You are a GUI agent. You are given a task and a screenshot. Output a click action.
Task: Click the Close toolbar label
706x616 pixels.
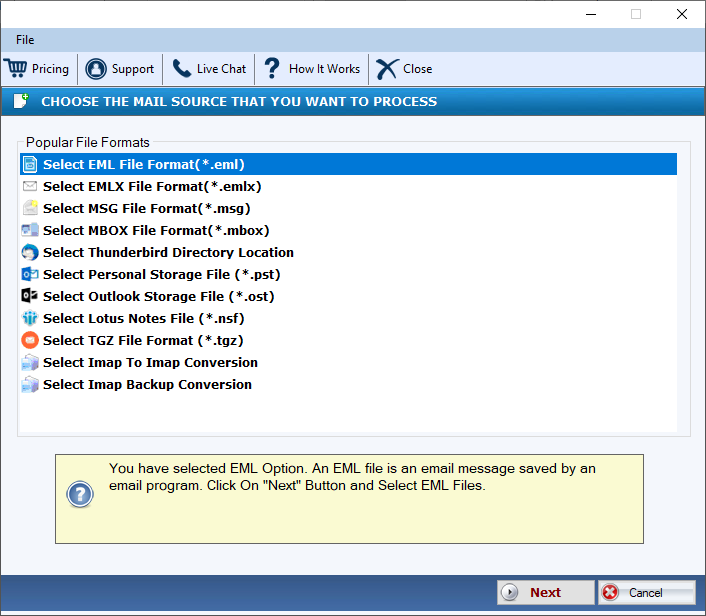coord(417,69)
